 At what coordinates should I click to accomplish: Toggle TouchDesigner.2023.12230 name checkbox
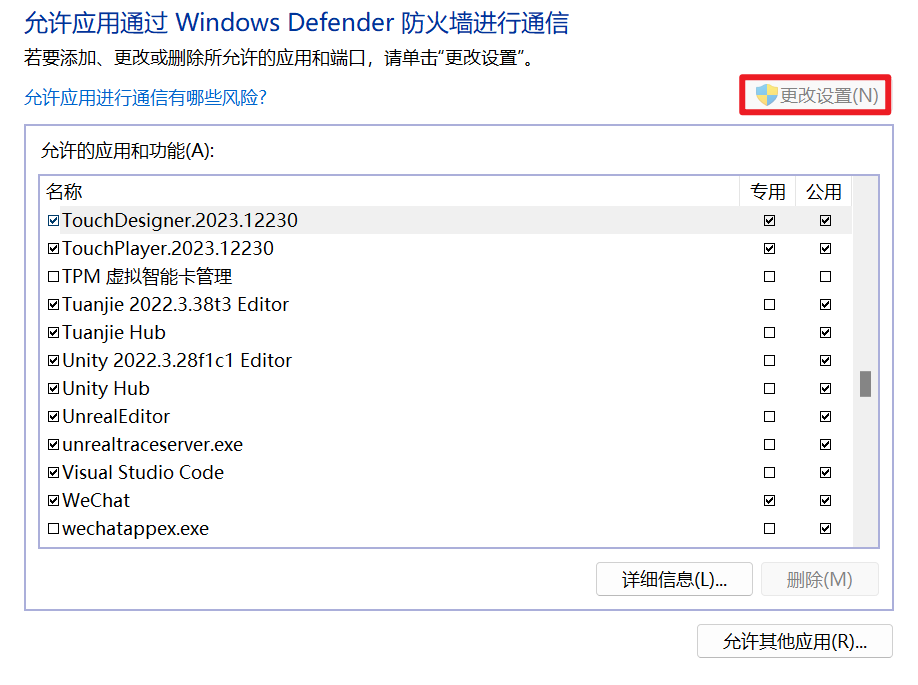pos(53,221)
